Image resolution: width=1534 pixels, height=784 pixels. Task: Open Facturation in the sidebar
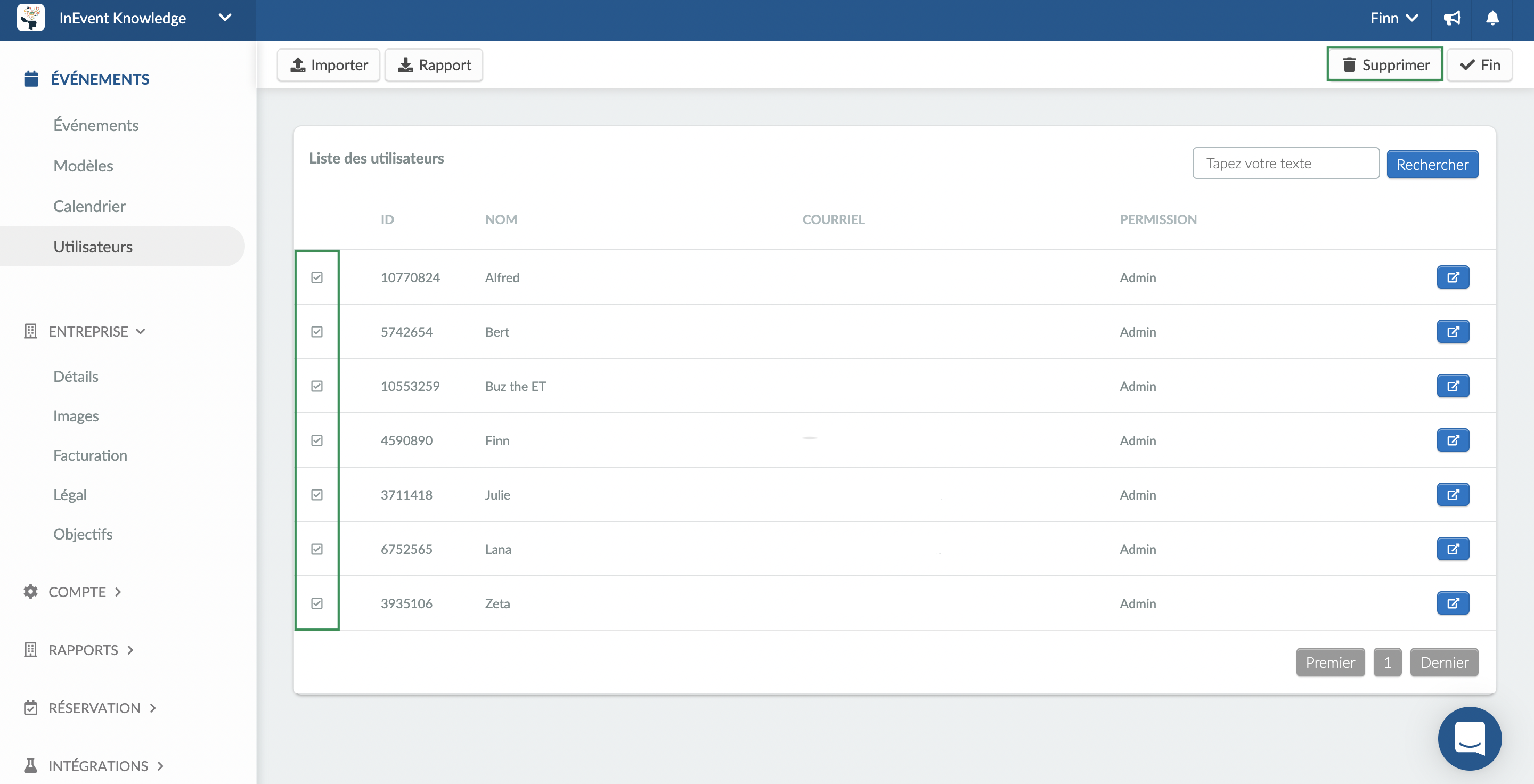90,455
